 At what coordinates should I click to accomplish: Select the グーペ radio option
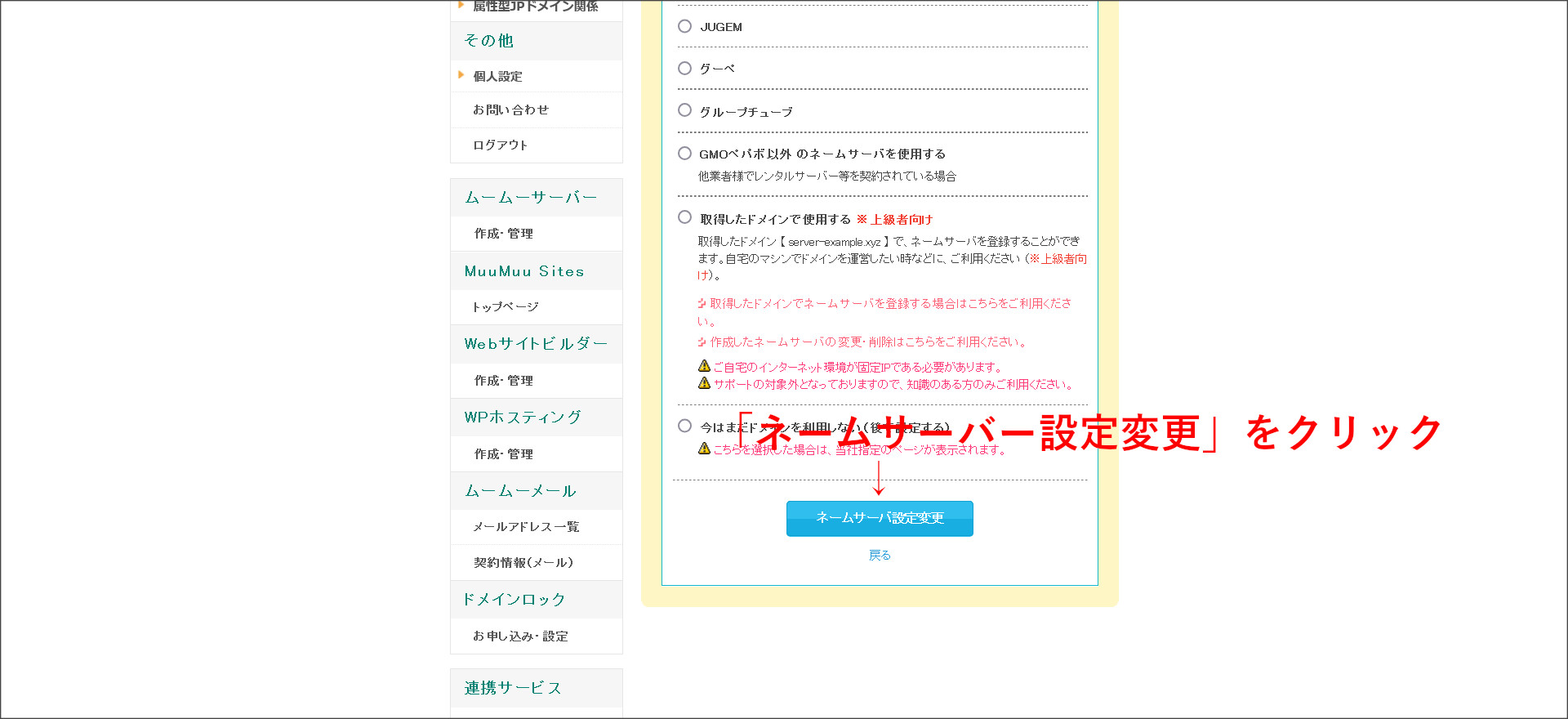pos(684,68)
